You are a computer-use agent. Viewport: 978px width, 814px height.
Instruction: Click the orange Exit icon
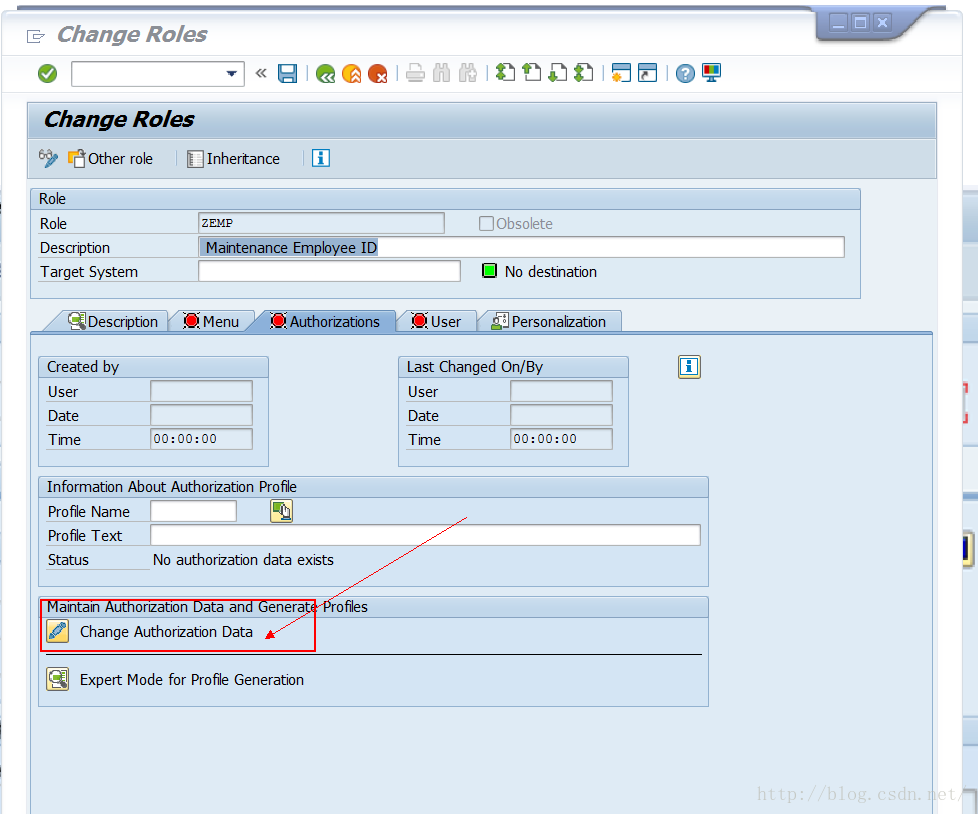[352, 74]
